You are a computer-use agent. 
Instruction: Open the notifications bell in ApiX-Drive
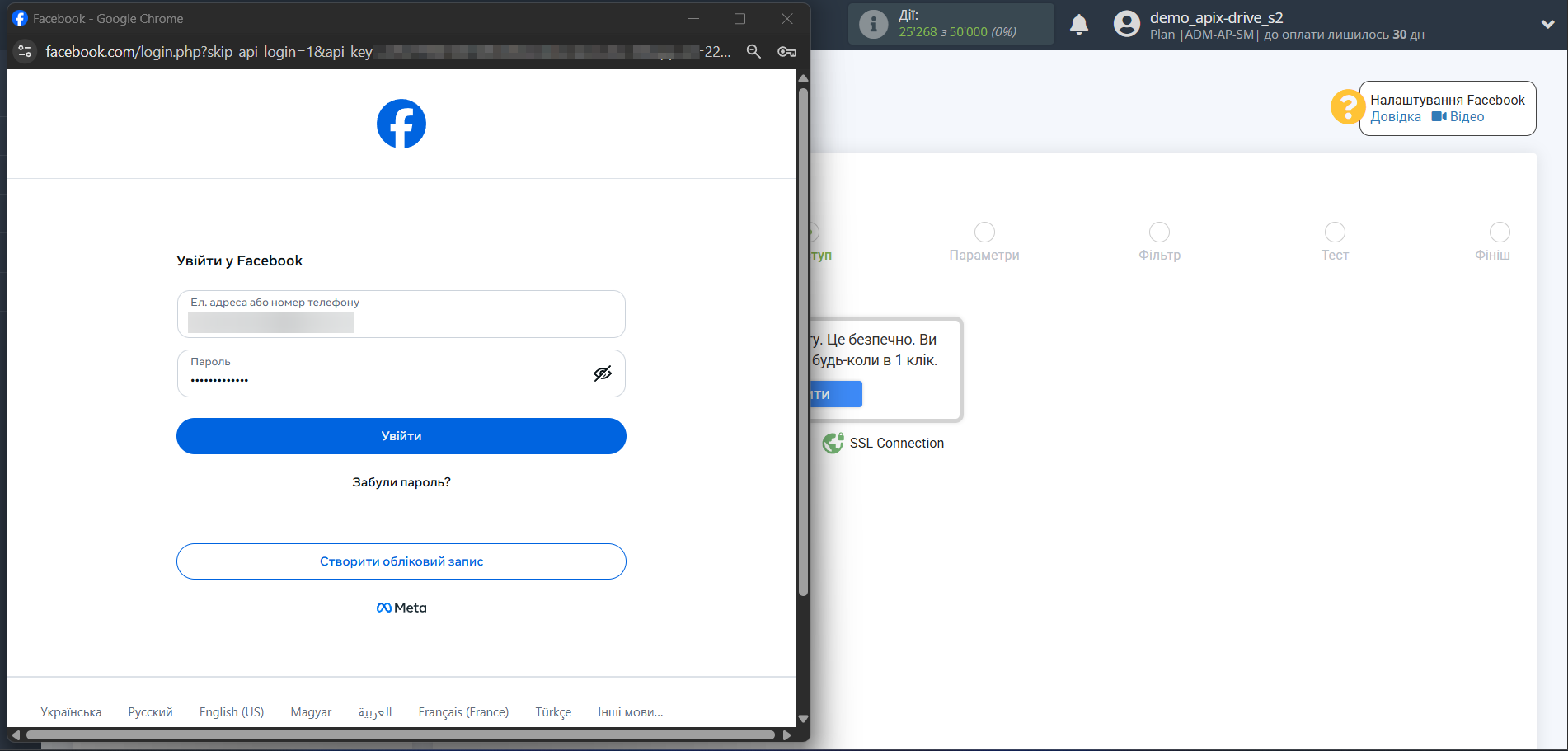click(1079, 25)
